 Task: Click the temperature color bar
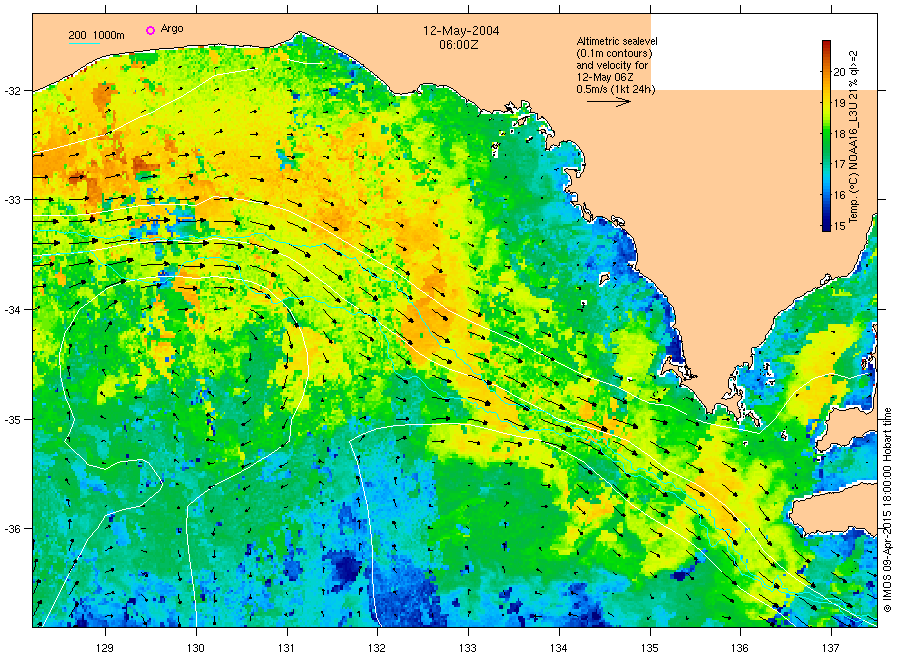826,136
